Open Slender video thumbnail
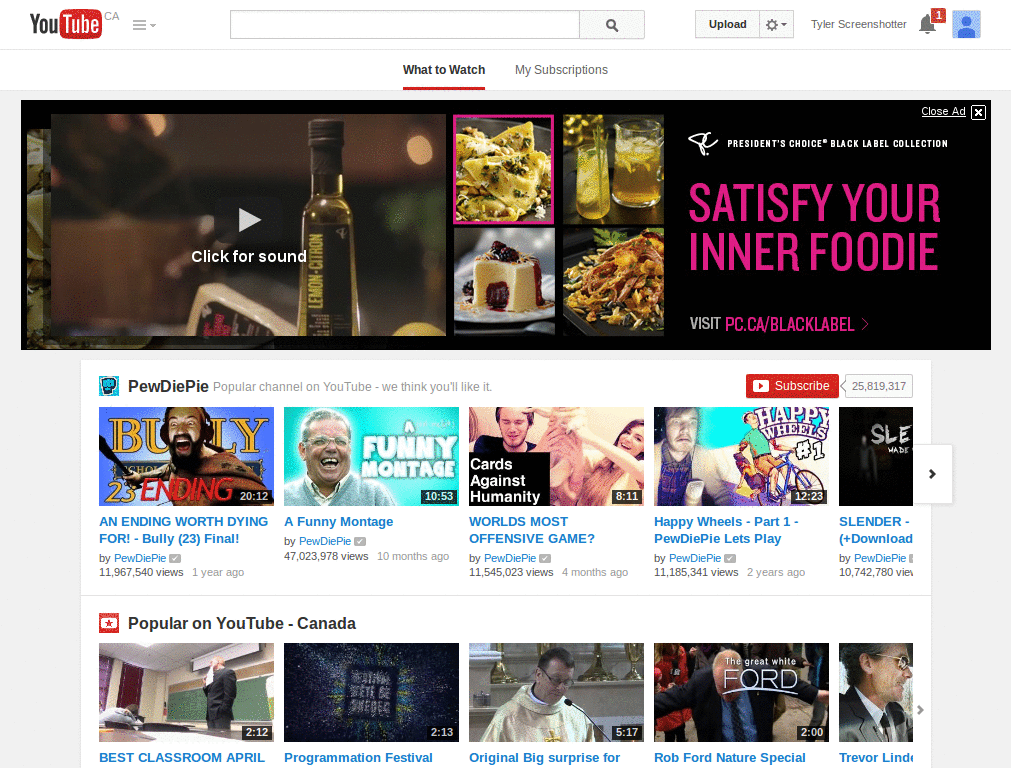This screenshot has width=1024, height=768. [876, 456]
